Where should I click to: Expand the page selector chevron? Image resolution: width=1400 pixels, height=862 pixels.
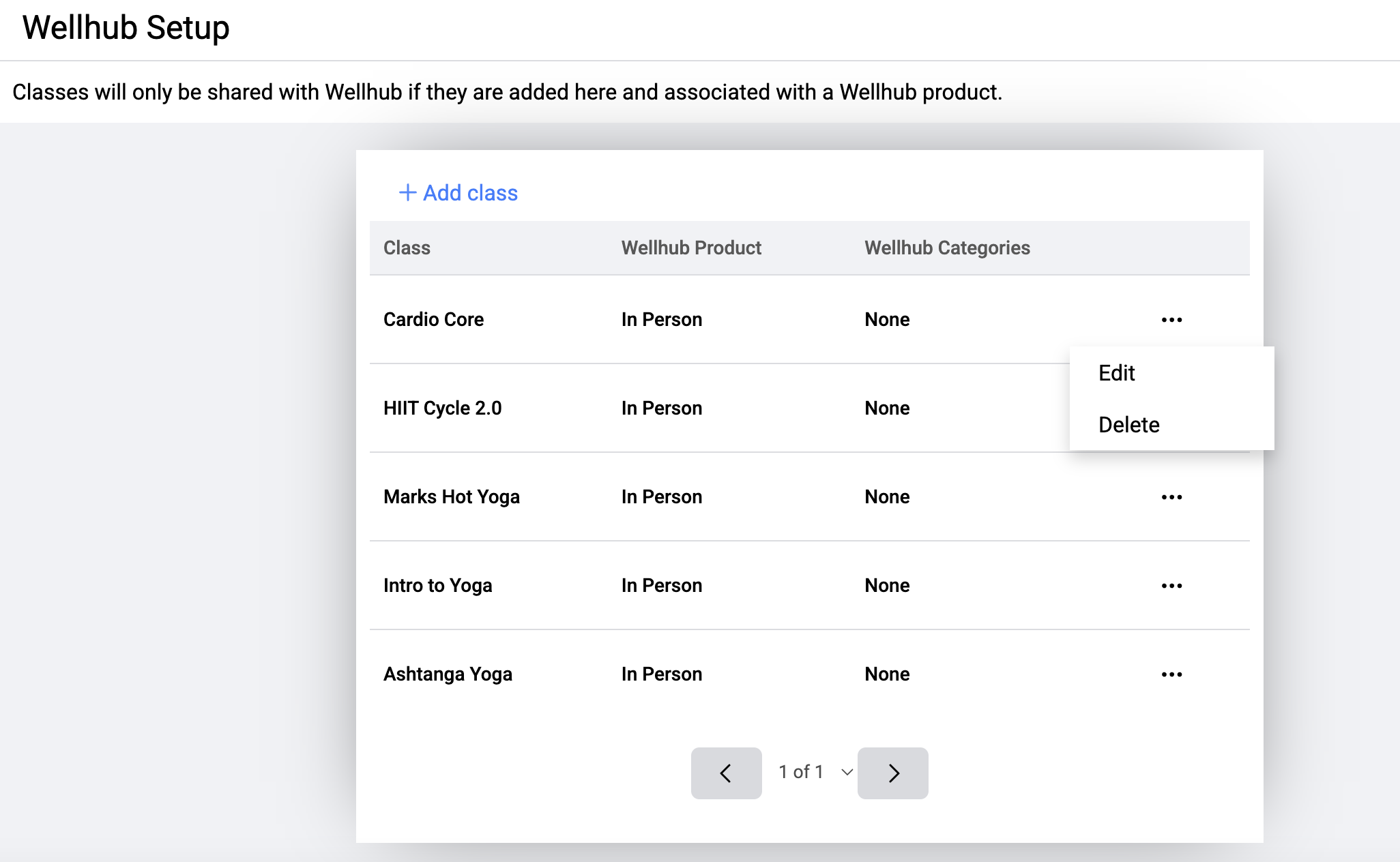click(x=847, y=772)
